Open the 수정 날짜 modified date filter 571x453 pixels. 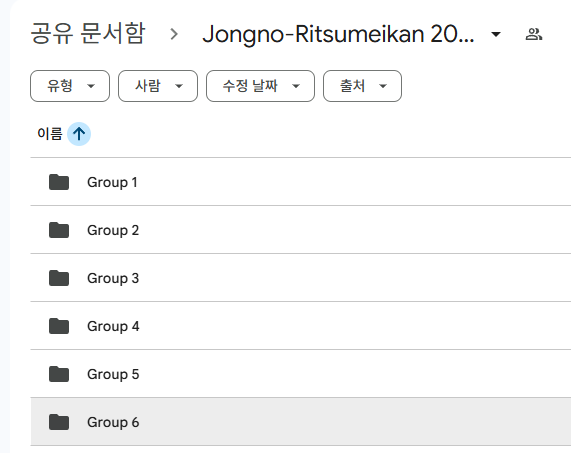[x=260, y=86]
